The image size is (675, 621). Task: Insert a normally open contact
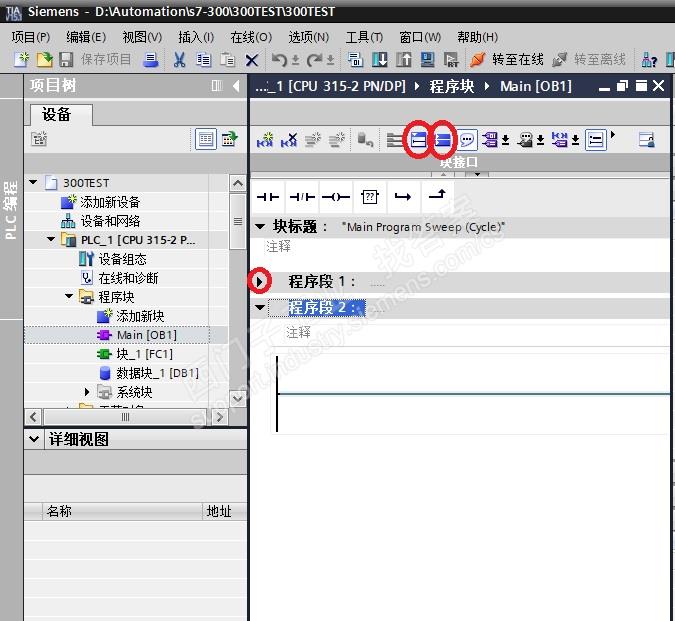point(268,197)
